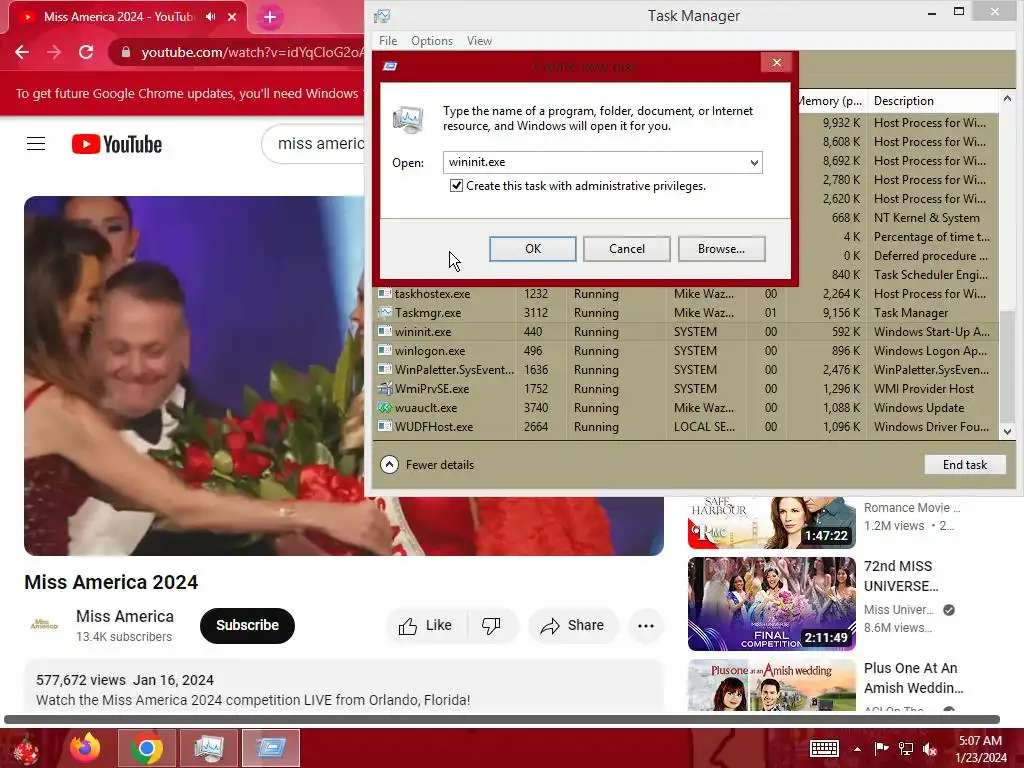Click the muted volume tray icon
Screen dimensions: 1024x768
pyautogui.click(x=929, y=748)
